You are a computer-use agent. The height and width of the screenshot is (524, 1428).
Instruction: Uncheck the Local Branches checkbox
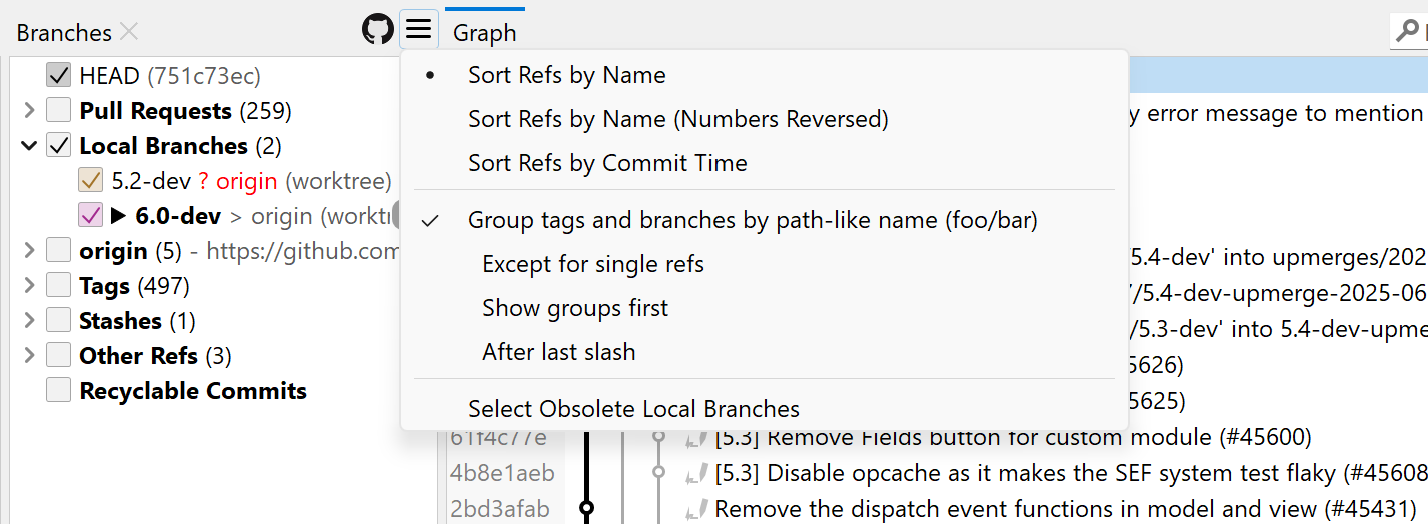58,145
